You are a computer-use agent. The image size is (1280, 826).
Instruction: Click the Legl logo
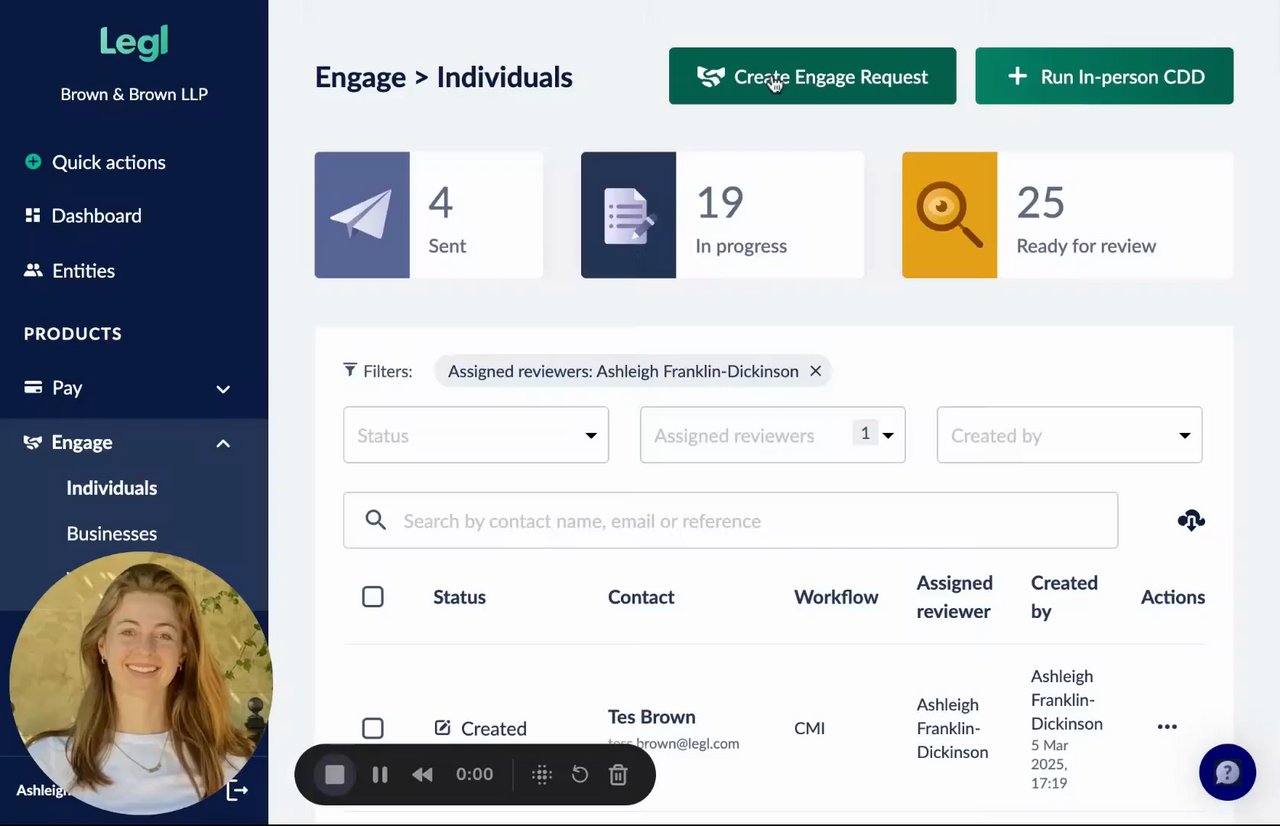point(134,42)
